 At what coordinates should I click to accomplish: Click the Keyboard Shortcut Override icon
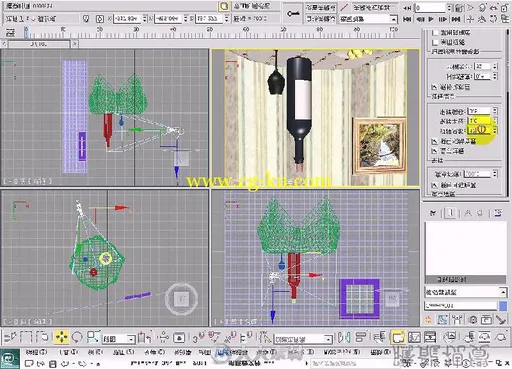pyautogui.click(x=179, y=338)
